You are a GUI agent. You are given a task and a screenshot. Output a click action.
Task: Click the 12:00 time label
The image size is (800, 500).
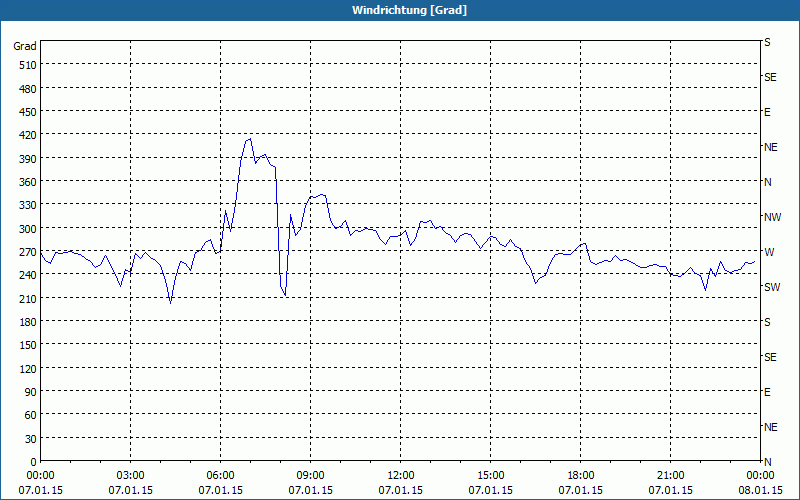(401, 476)
